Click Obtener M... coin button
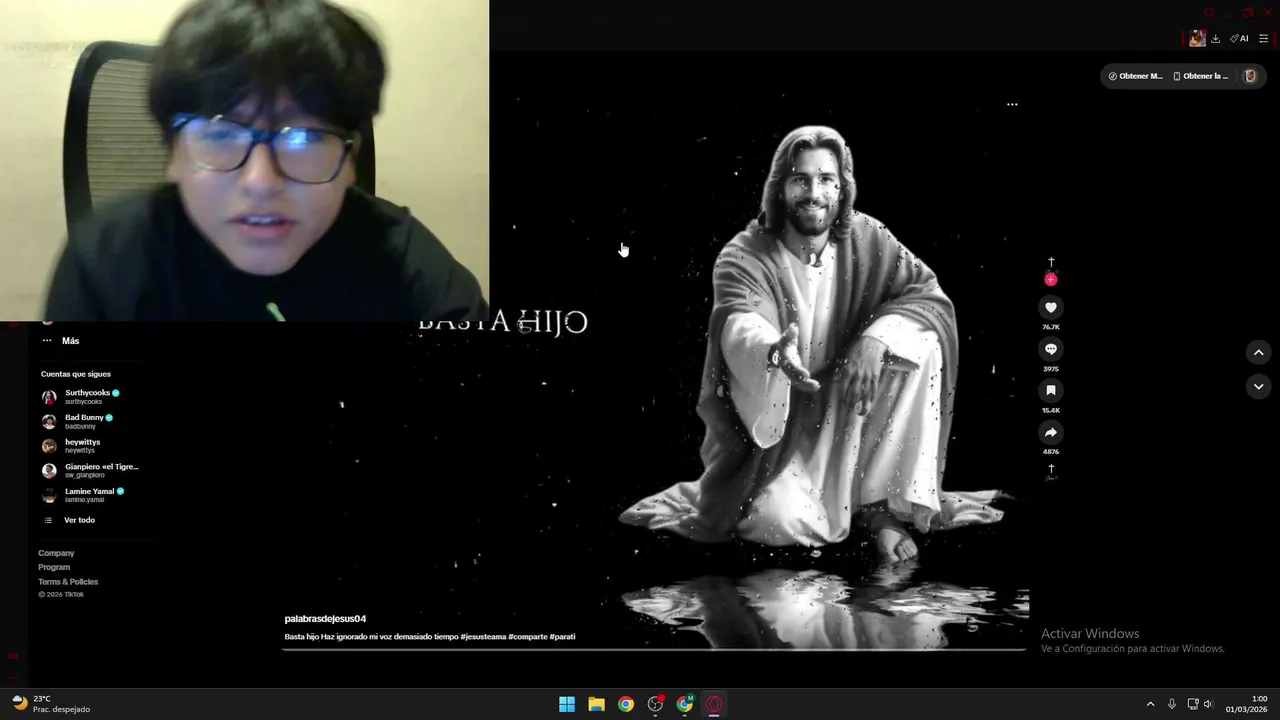Screen dimensions: 1280x720 [x=1135, y=76]
